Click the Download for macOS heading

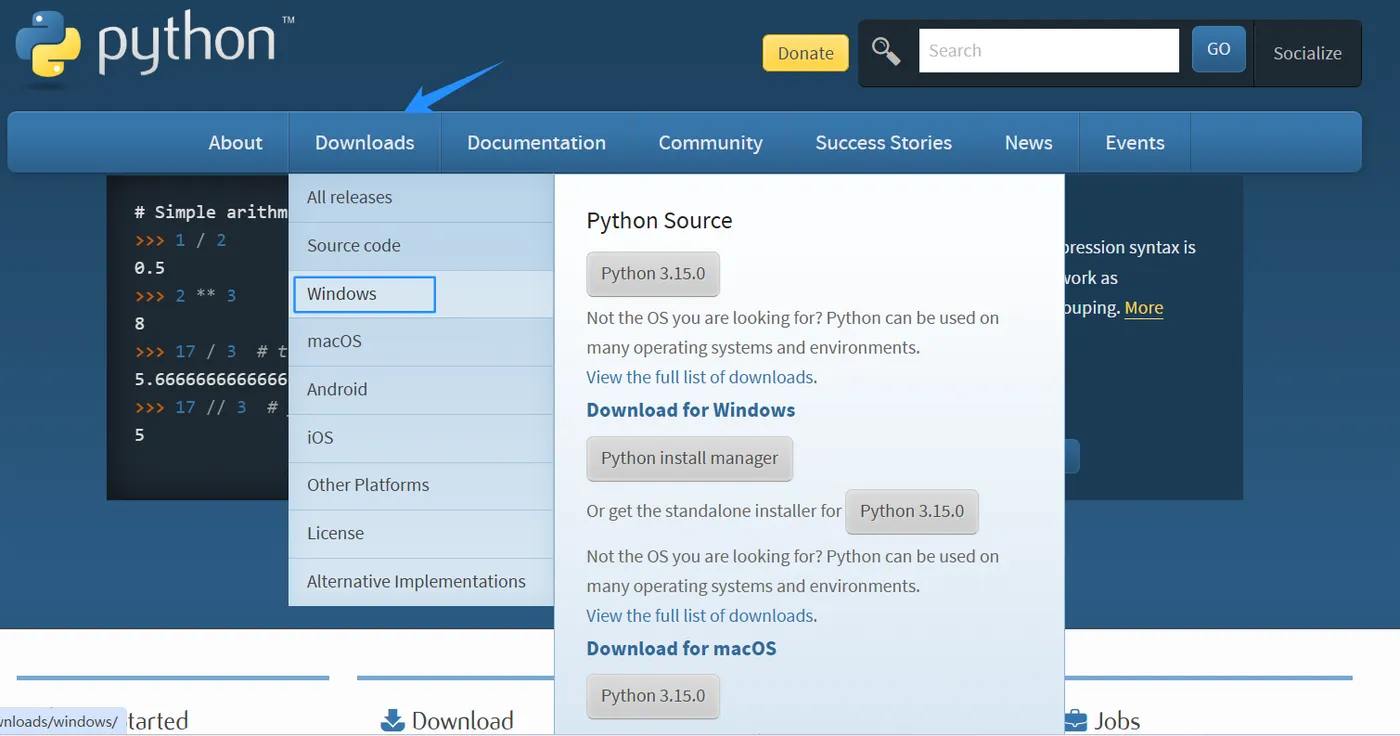tap(681, 648)
